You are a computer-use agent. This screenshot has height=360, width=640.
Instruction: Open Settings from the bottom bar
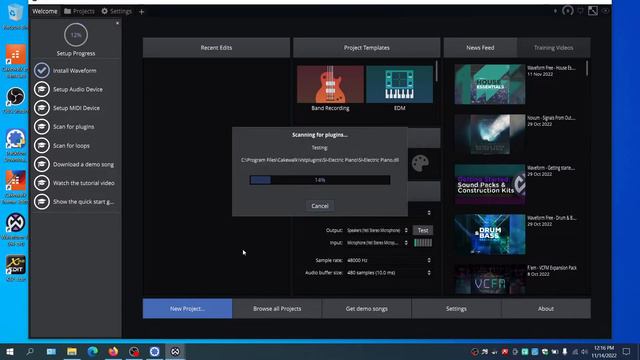point(456,309)
